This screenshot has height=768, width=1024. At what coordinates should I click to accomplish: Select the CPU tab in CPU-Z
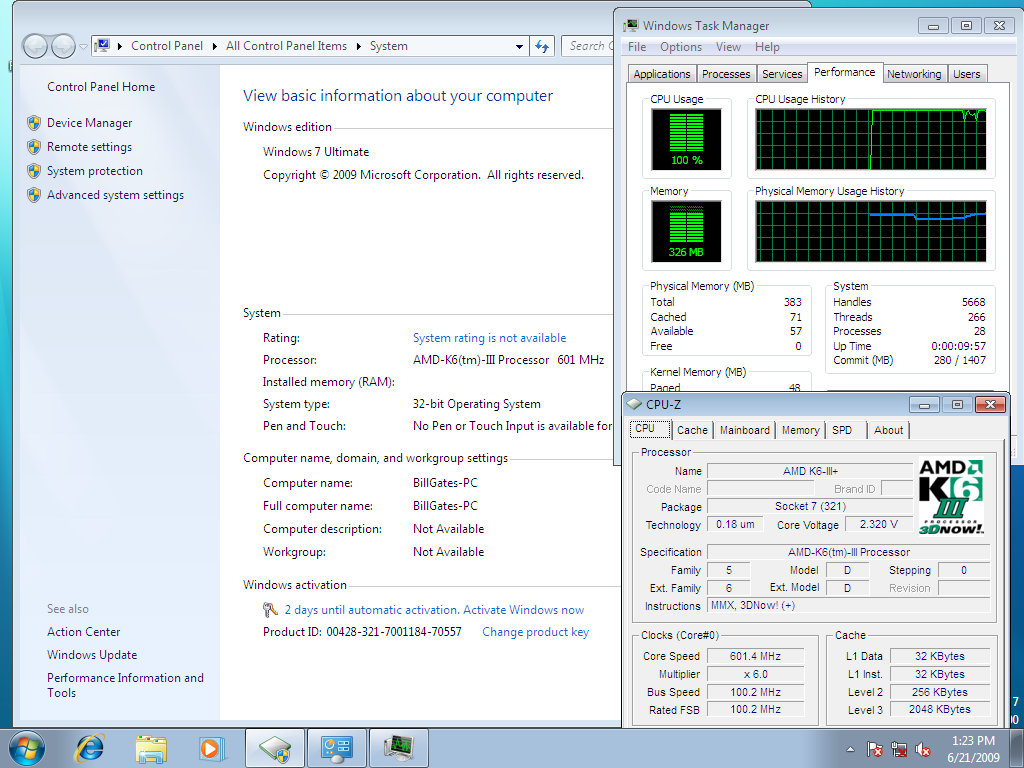(650, 429)
